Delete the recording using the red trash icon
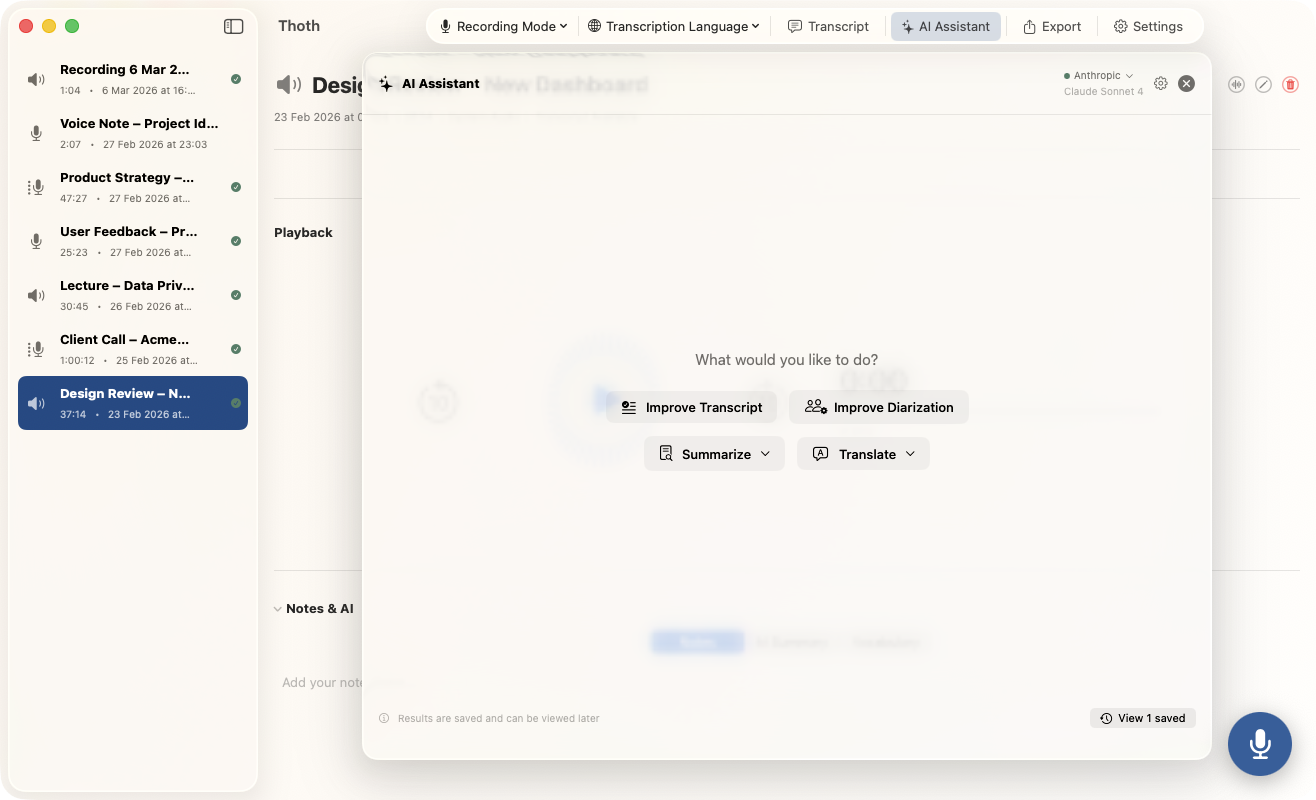This screenshot has width=1316, height=800. tap(1290, 85)
